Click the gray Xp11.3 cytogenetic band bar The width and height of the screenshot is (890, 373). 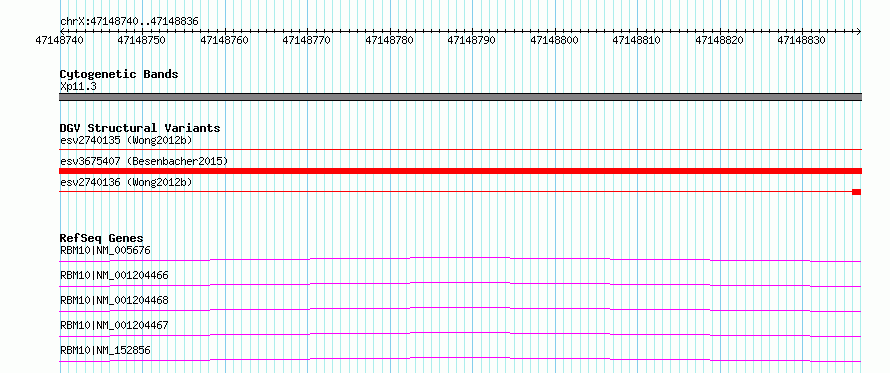[460, 97]
